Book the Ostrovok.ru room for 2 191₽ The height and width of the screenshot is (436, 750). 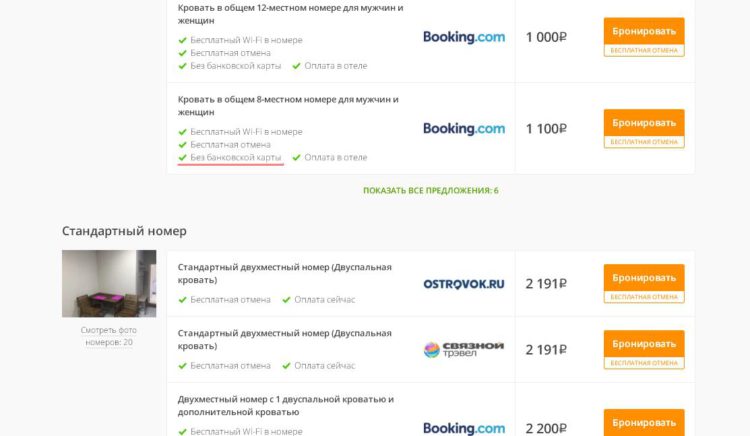(x=644, y=277)
